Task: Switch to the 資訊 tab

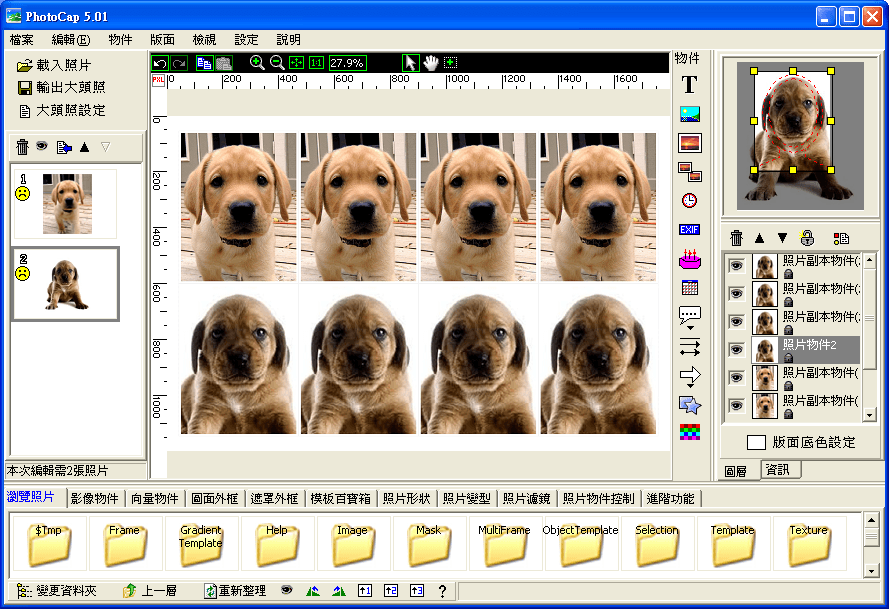Action: 779,470
